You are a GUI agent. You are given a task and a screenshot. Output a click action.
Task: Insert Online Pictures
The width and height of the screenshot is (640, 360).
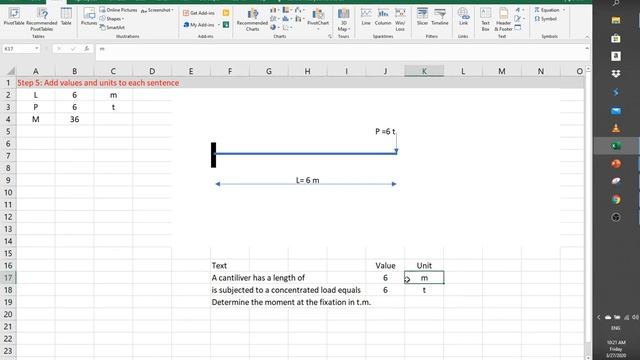(118, 10)
